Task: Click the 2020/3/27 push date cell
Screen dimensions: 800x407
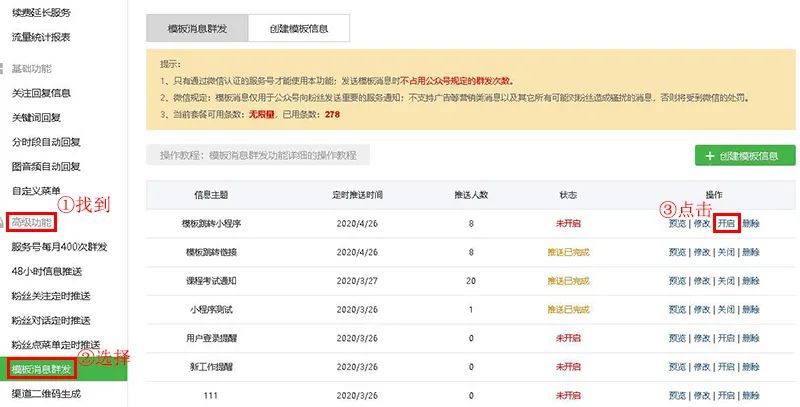Action: 357,281
